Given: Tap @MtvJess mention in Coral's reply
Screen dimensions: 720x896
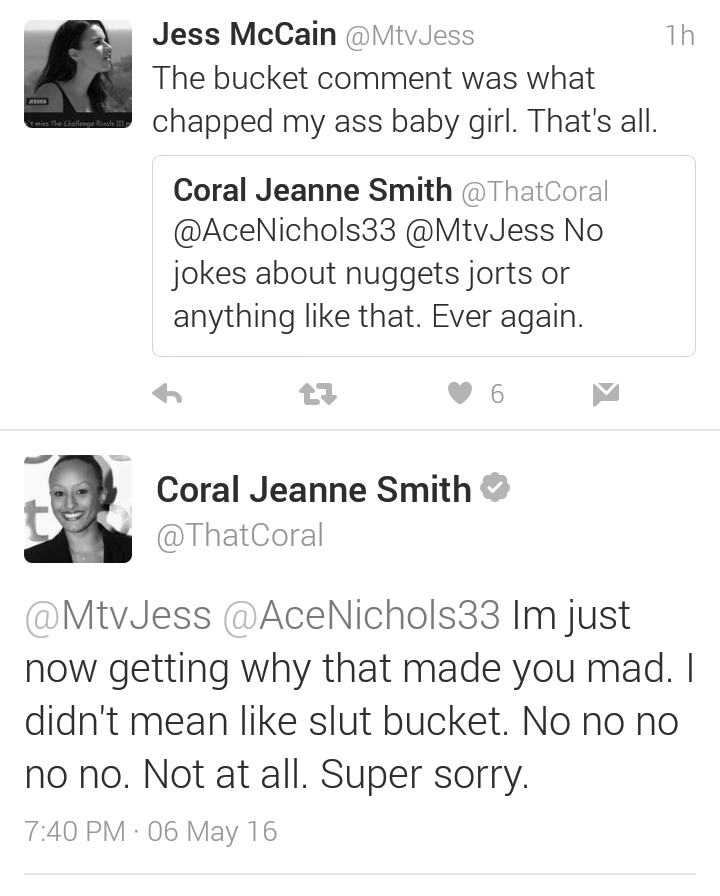Looking at the screenshot, I should (118, 615).
